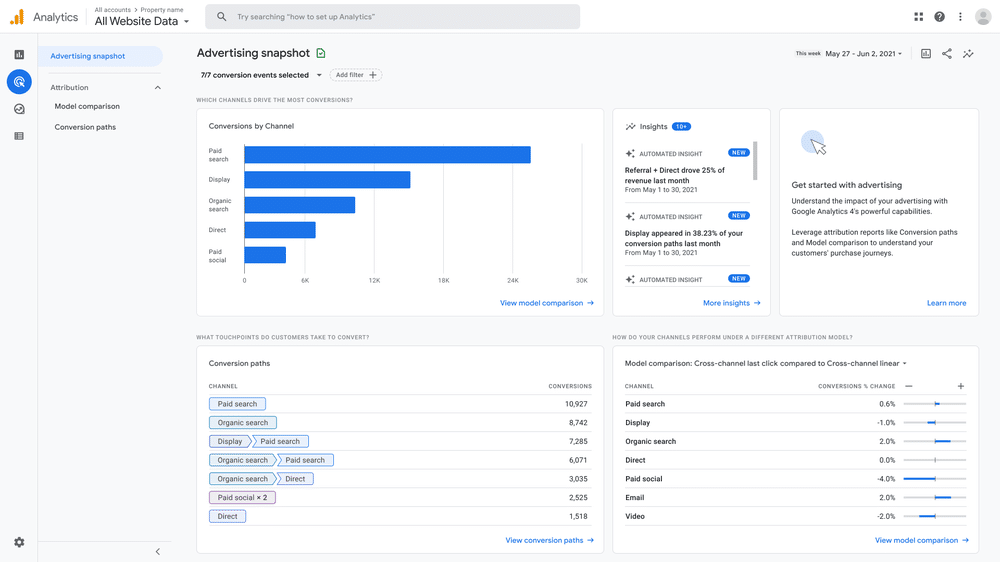This screenshot has width=1000, height=562.
Task: Open Conversion paths in sidebar
Action: click(x=85, y=127)
